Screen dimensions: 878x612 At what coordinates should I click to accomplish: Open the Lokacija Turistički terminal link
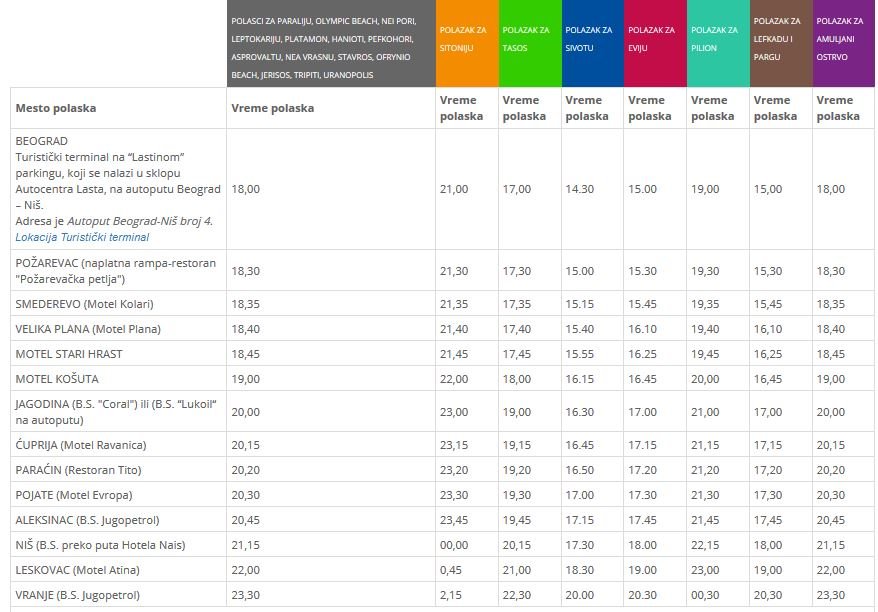pos(82,237)
